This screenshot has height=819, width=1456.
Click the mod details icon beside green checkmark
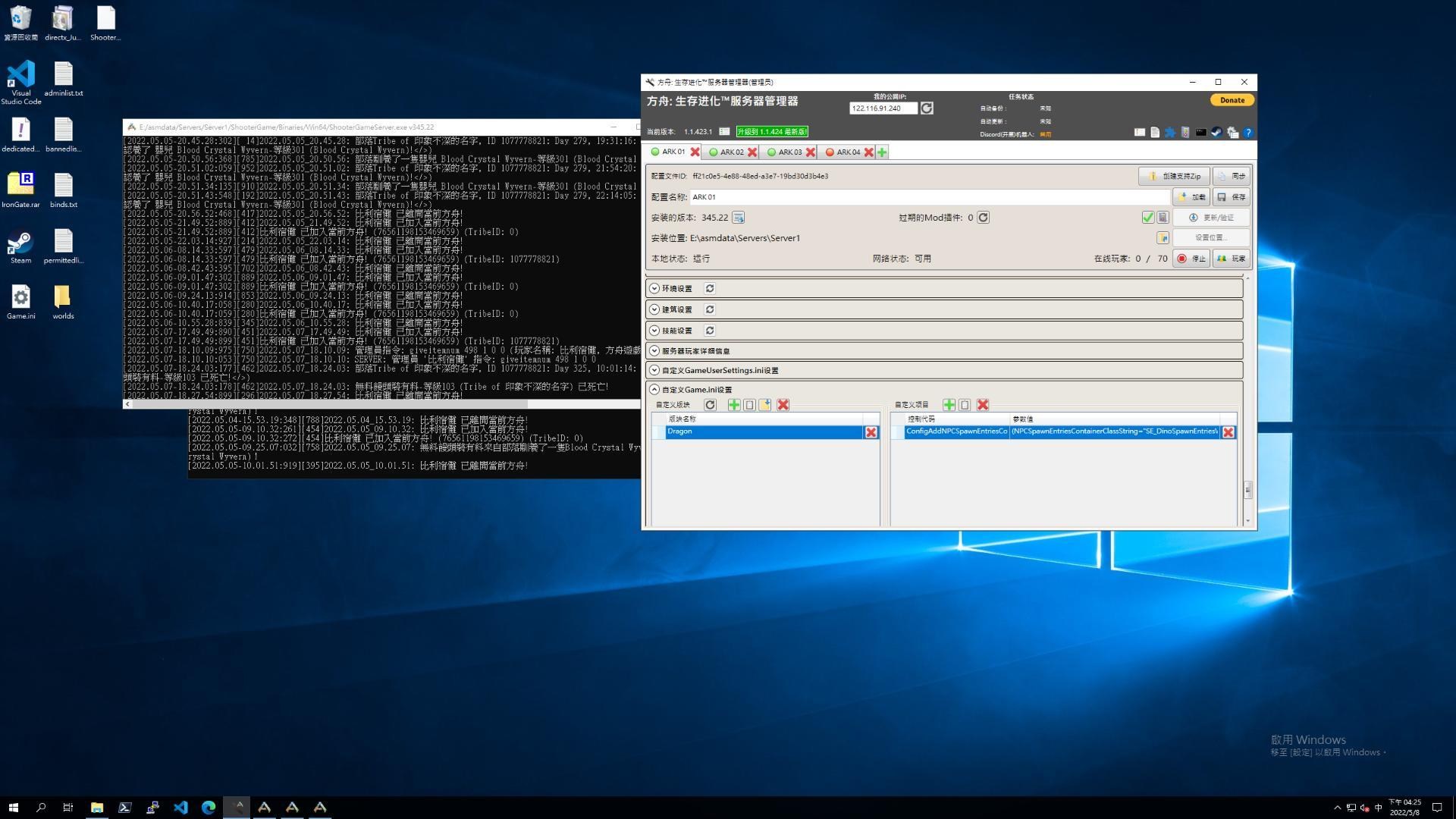[1163, 218]
